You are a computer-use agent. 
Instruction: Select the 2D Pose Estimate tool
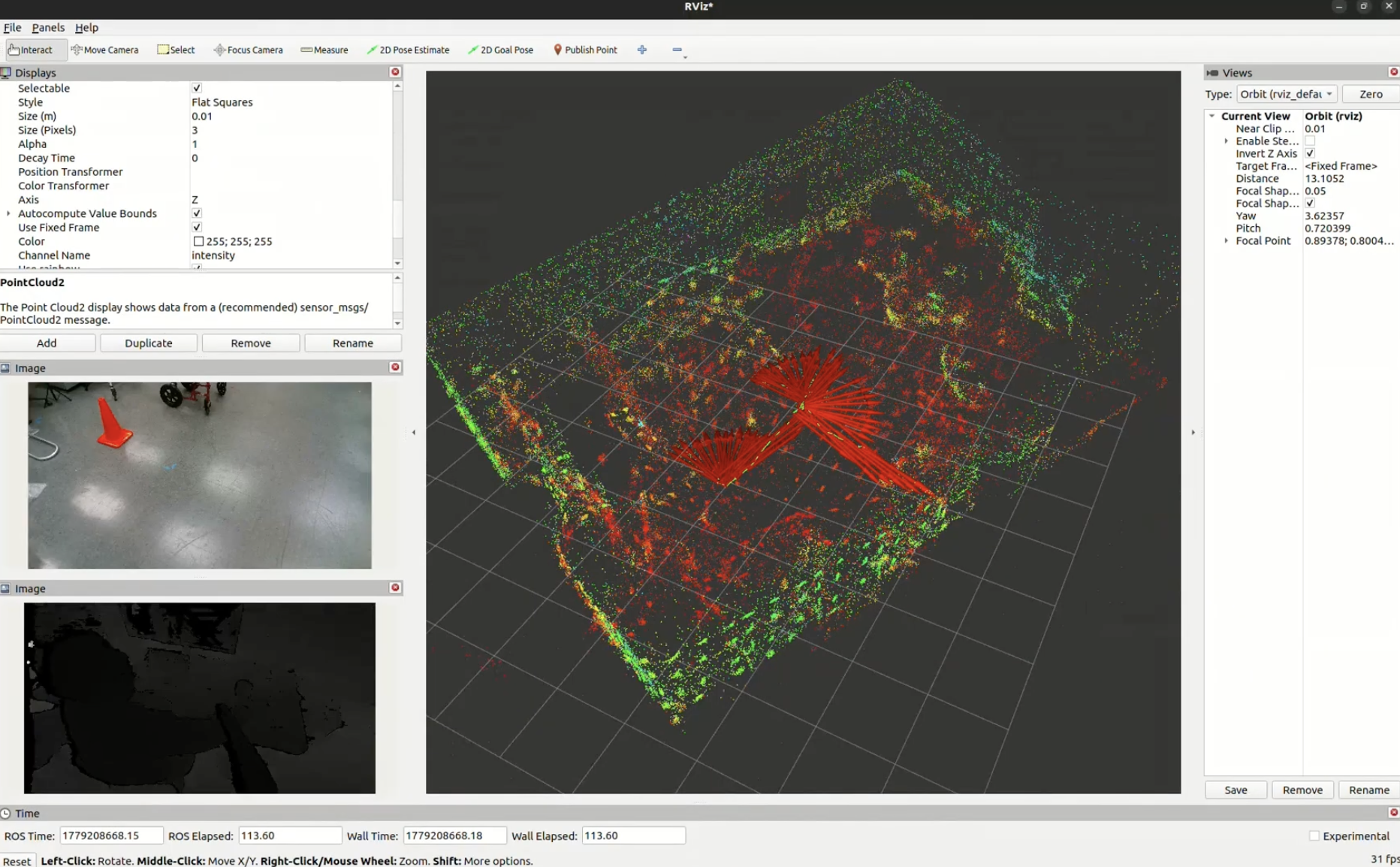click(408, 50)
